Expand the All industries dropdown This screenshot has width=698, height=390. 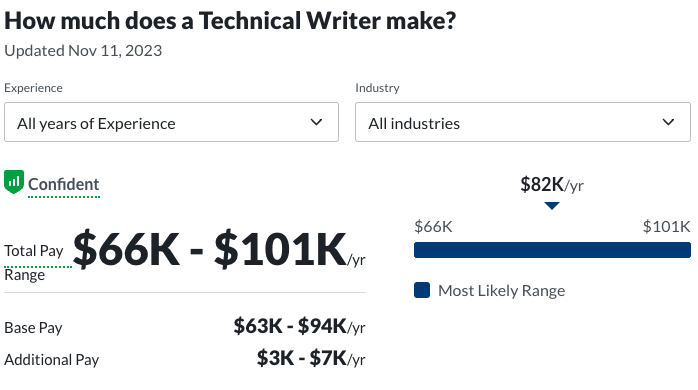(523, 122)
